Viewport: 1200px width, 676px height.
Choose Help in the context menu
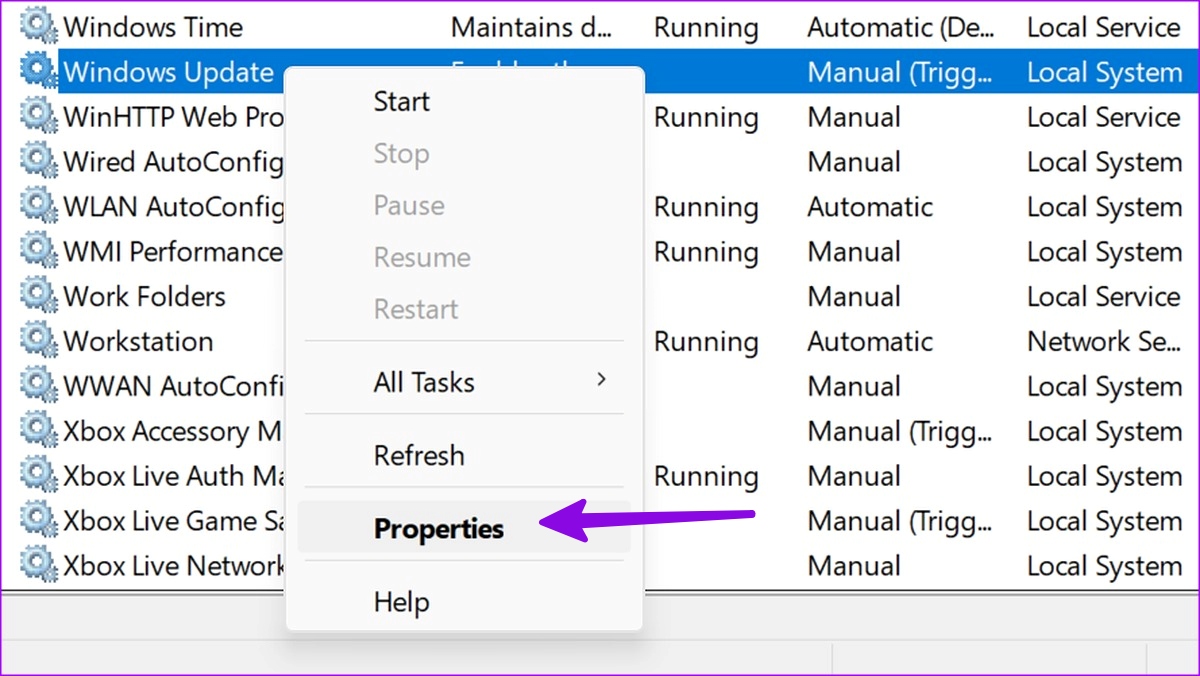coord(401,602)
